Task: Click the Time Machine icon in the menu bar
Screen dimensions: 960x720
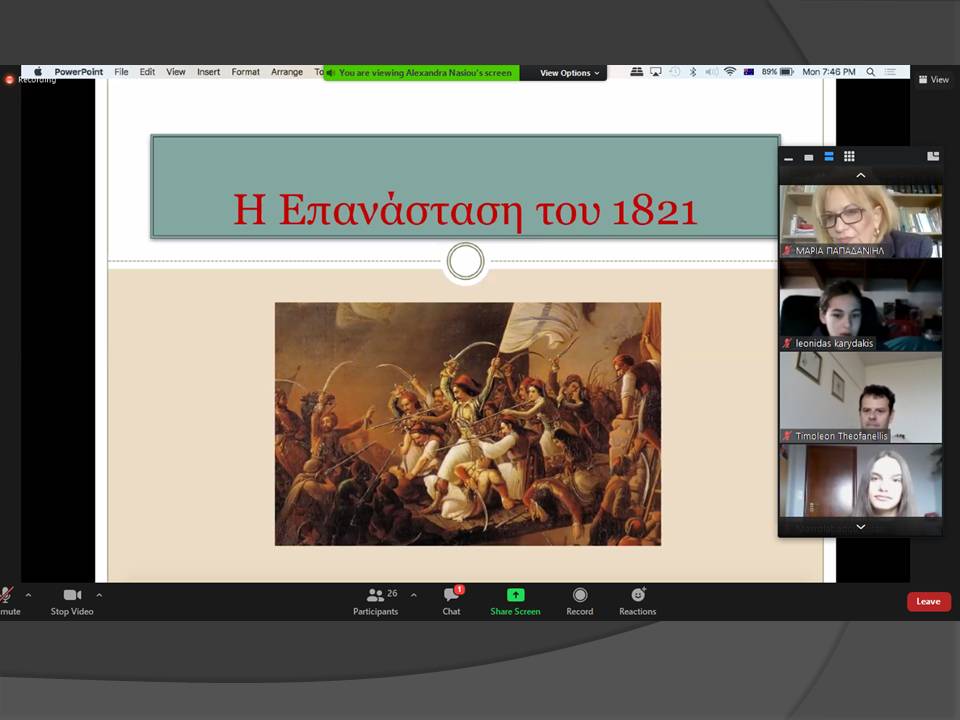Action: pos(674,72)
